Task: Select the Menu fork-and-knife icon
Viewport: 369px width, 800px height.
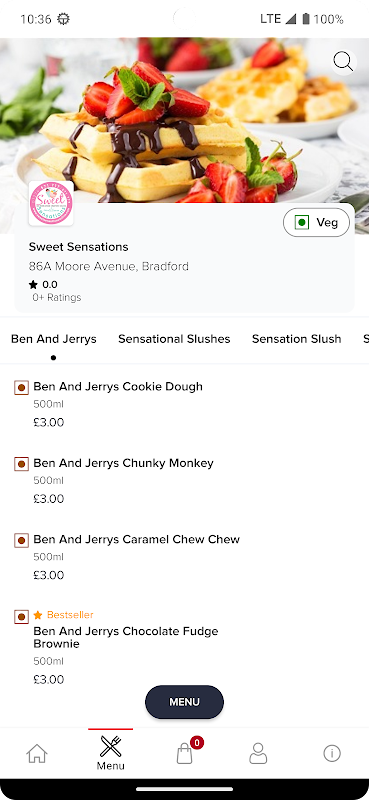Action: [x=111, y=746]
